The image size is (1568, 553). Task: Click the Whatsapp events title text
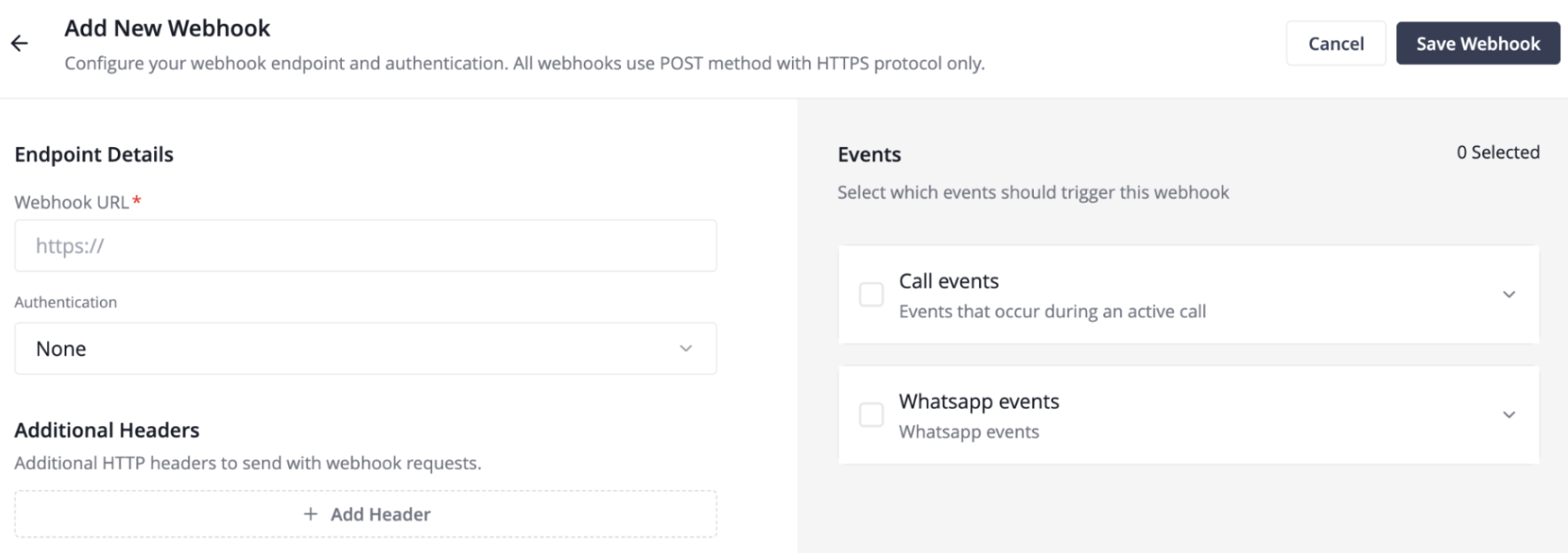point(978,401)
